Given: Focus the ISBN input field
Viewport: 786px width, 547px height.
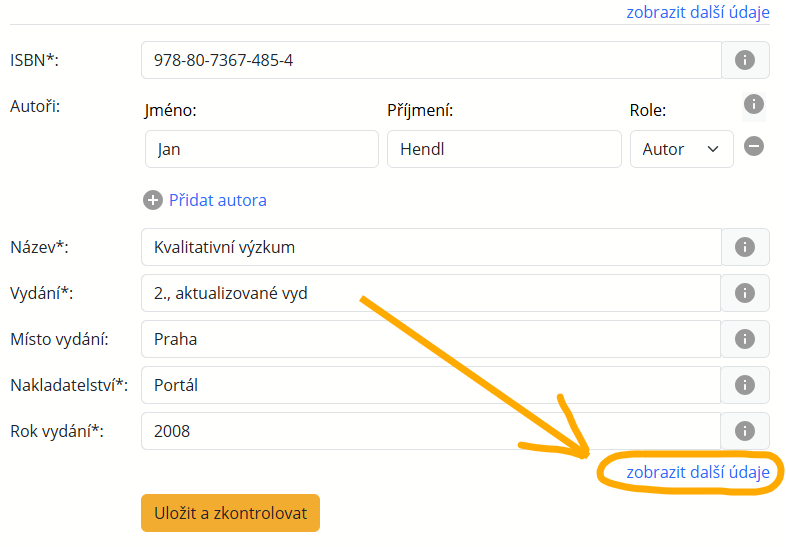Looking at the screenshot, I should coord(431,60).
